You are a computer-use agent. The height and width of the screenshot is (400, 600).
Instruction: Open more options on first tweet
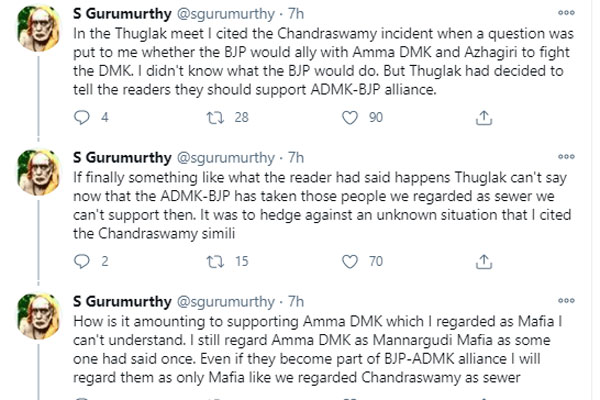click(566, 13)
